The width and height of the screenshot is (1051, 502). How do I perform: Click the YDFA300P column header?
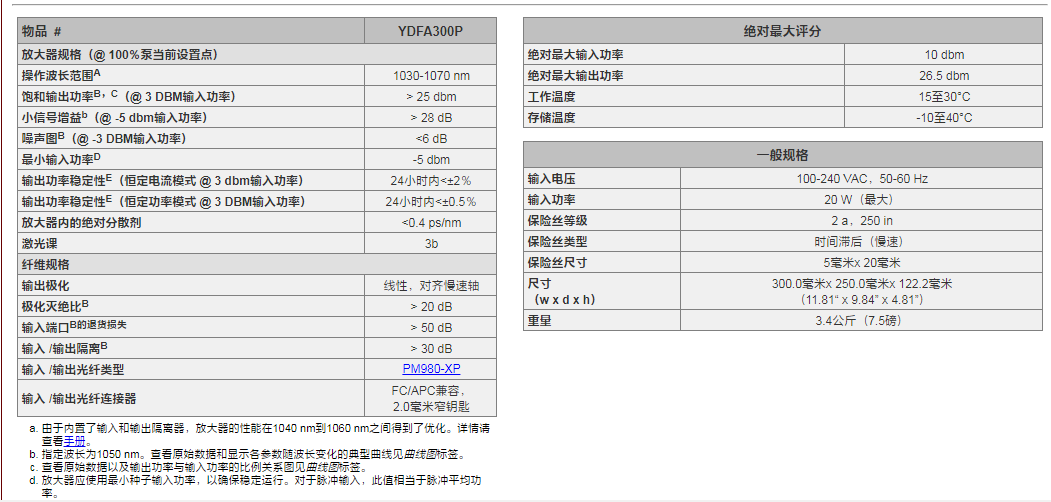pyautogui.click(x=431, y=32)
